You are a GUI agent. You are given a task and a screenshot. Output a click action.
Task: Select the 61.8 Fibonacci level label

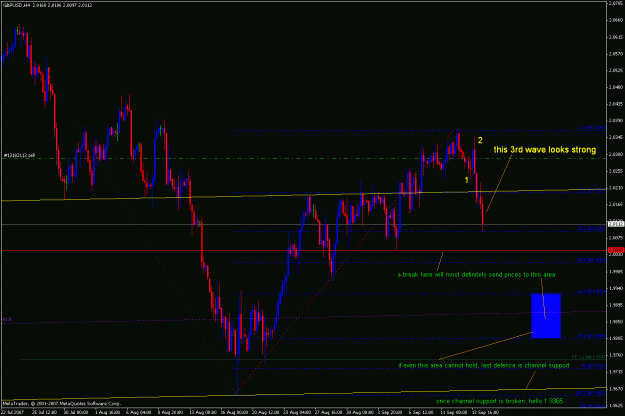click(x=592, y=292)
